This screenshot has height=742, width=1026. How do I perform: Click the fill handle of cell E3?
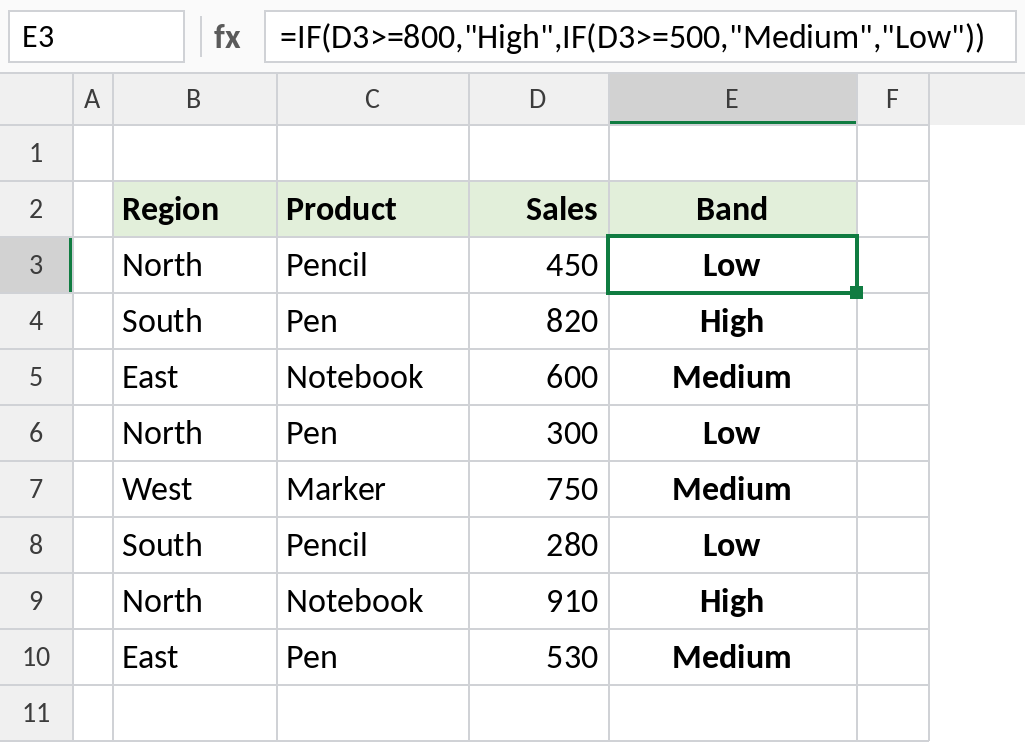tap(857, 292)
